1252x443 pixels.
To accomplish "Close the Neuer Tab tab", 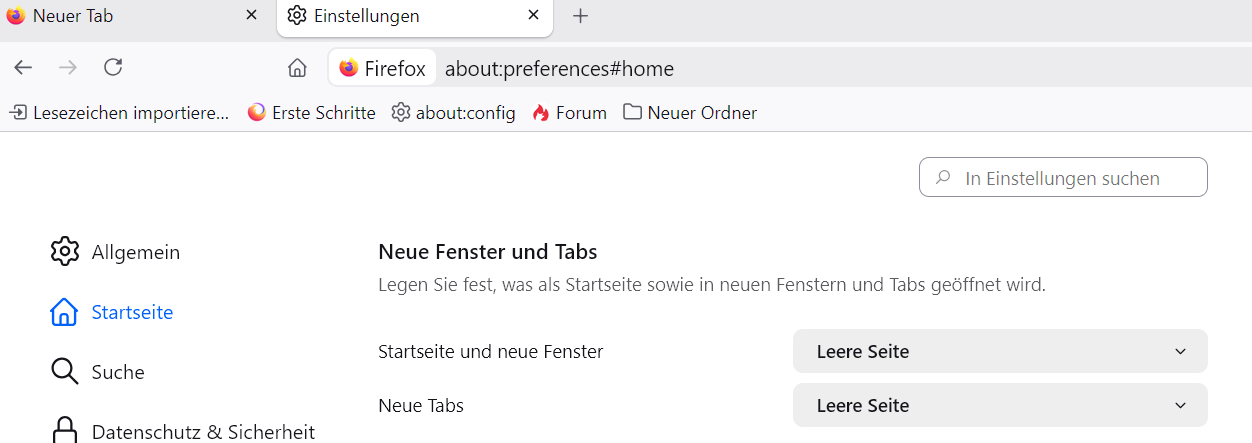I will pos(252,16).
